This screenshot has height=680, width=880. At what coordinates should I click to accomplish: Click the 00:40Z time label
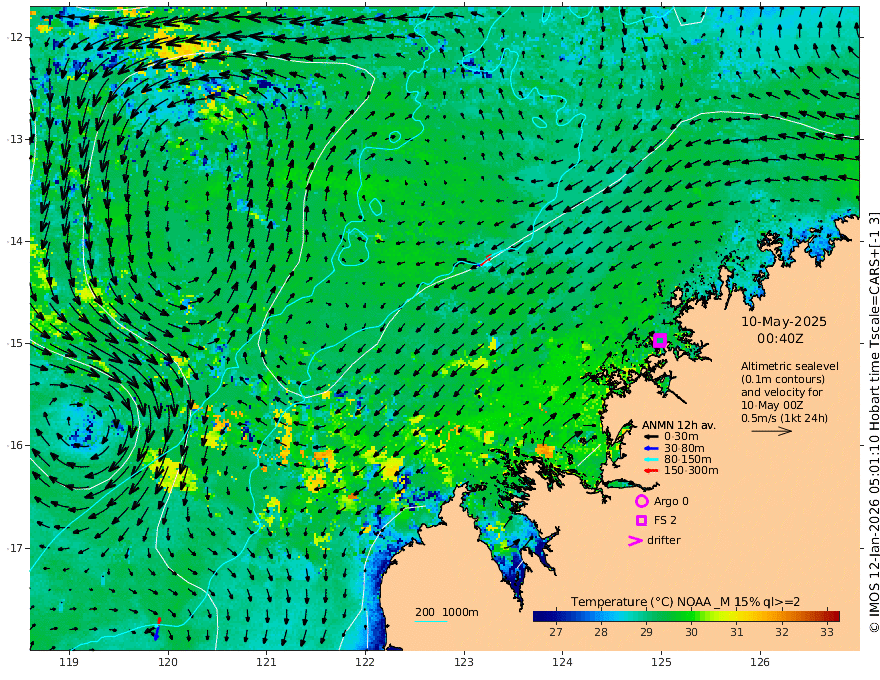(783, 339)
